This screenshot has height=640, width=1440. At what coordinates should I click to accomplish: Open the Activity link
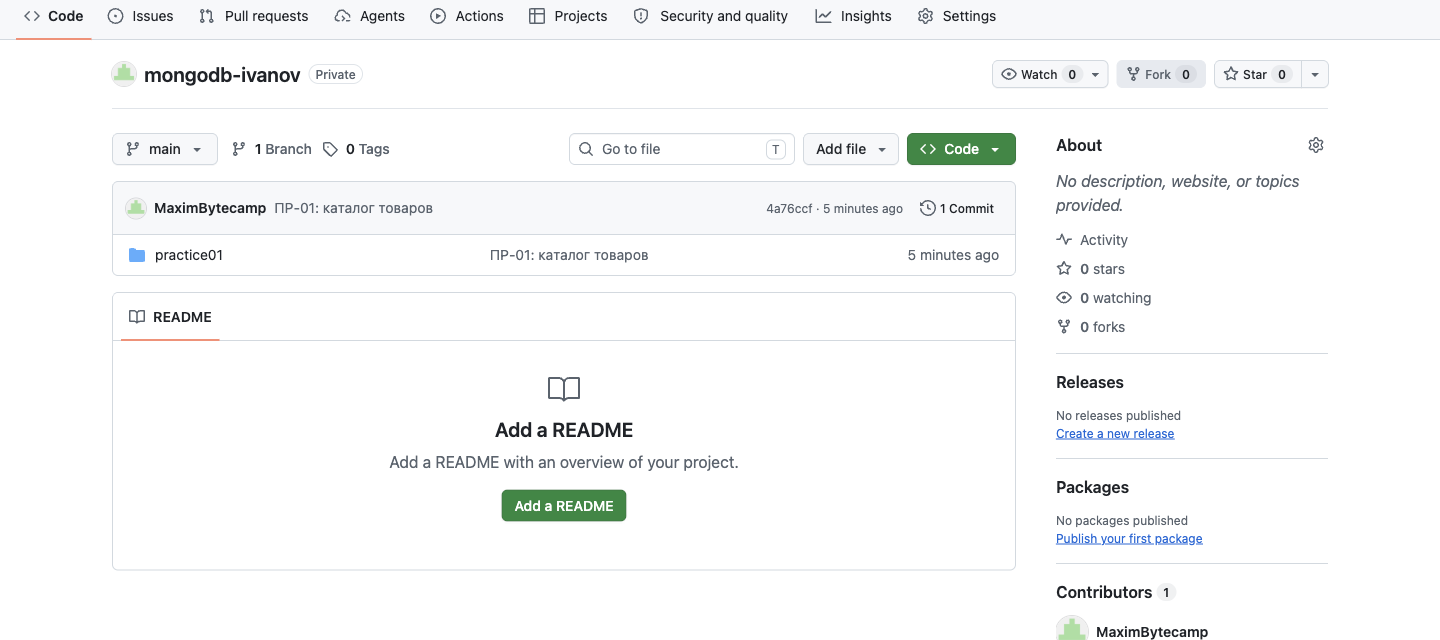pyautogui.click(x=1092, y=240)
